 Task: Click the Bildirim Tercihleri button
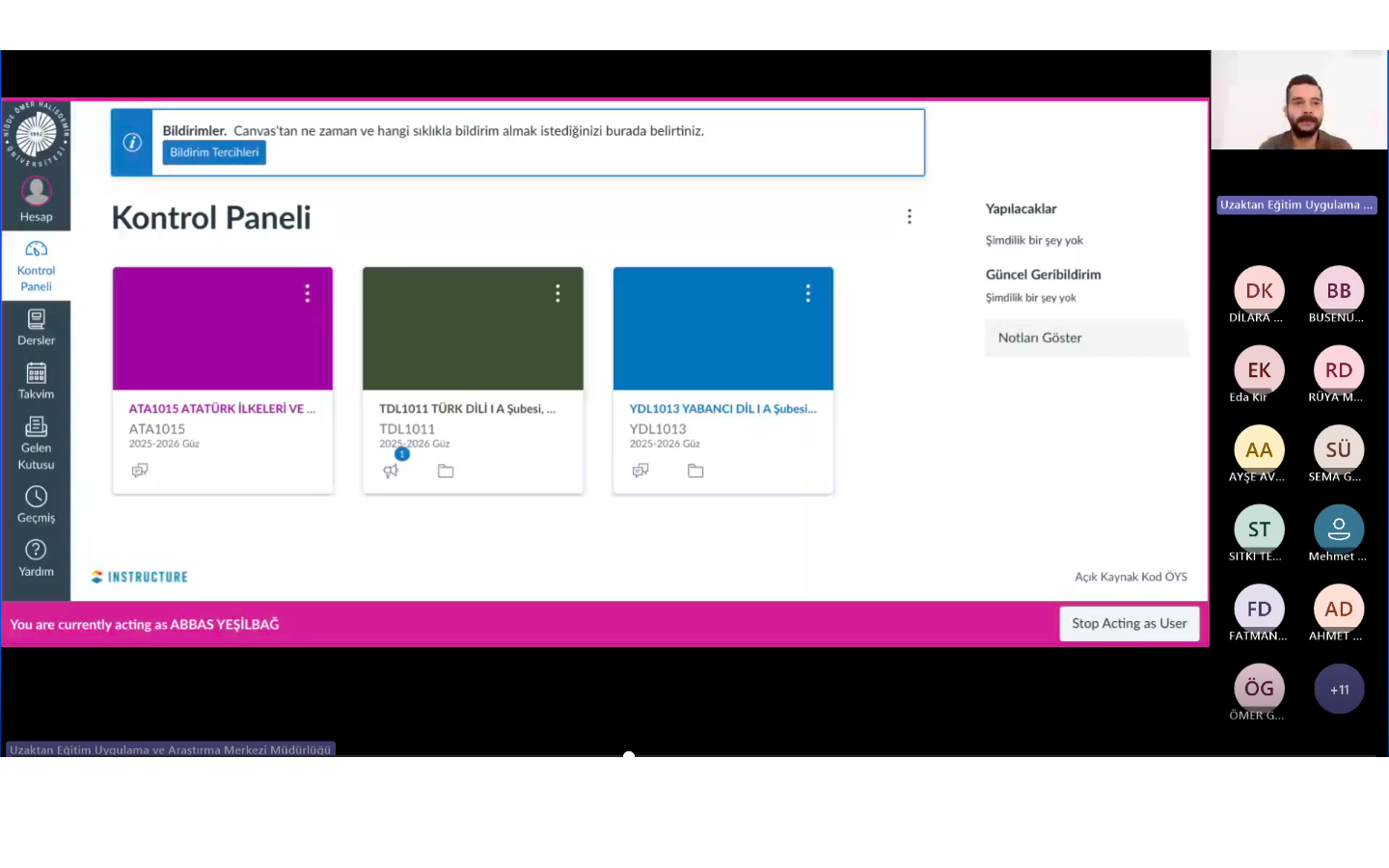pyautogui.click(x=214, y=152)
